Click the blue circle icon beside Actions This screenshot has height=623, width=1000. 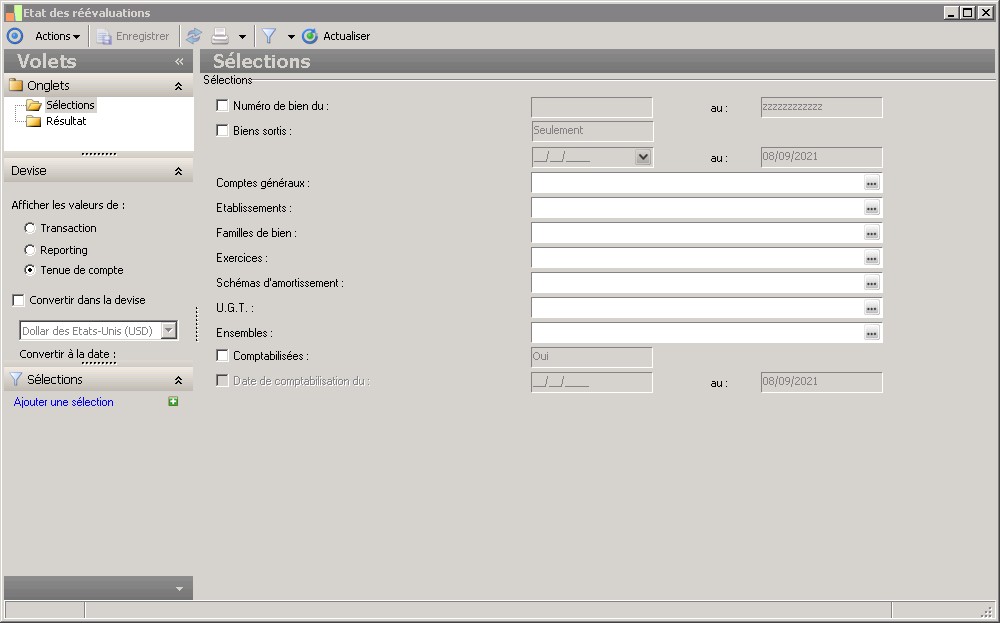click(15, 36)
